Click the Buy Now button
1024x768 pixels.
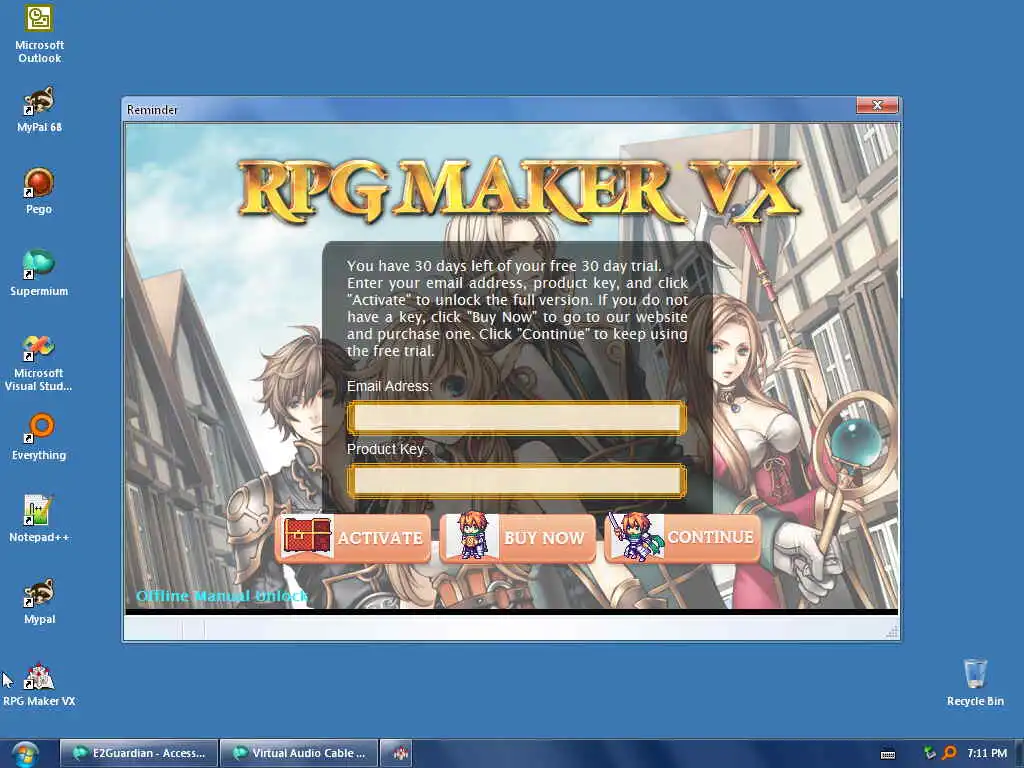[x=518, y=538]
